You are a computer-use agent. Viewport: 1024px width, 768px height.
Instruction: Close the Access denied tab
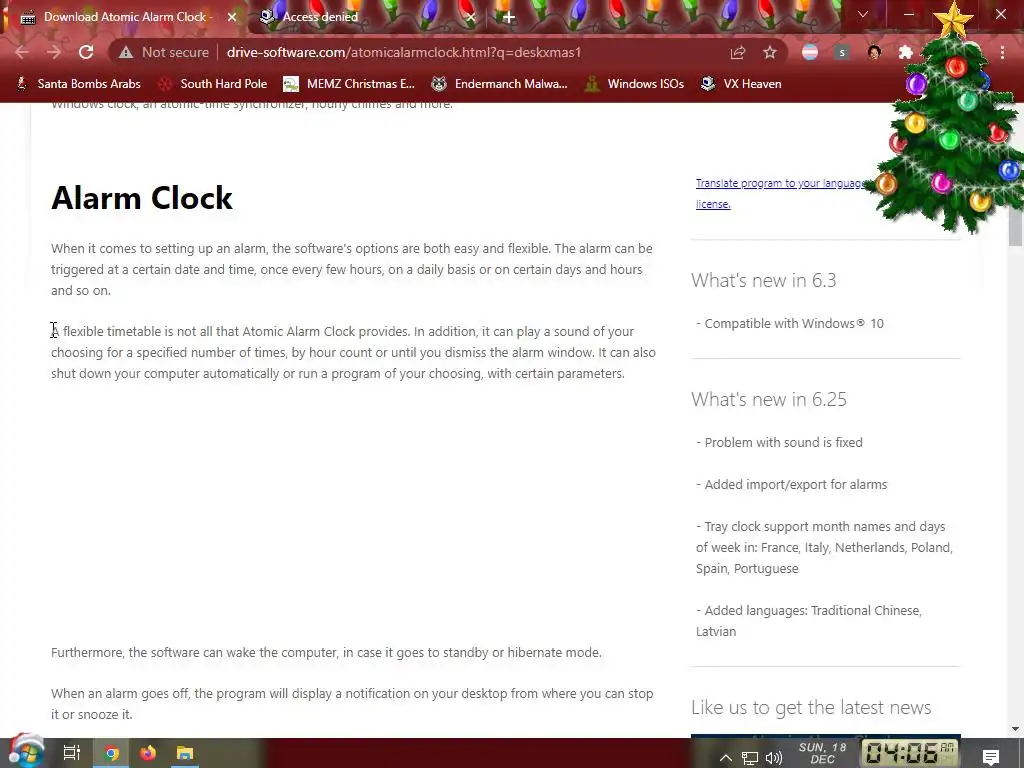coord(471,17)
